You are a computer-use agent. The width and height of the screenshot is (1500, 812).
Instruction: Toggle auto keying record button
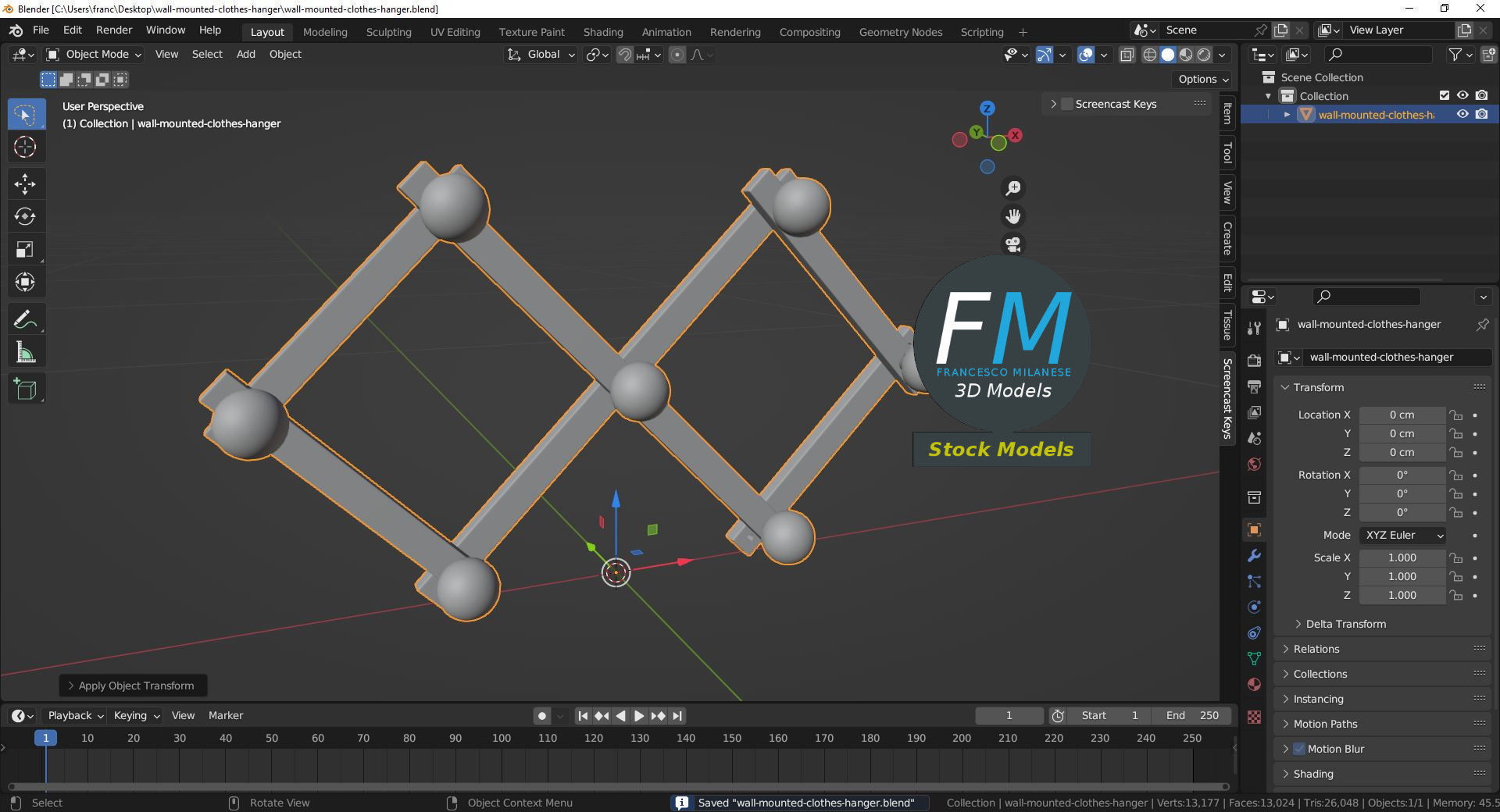pyautogui.click(x=542, y=715)
